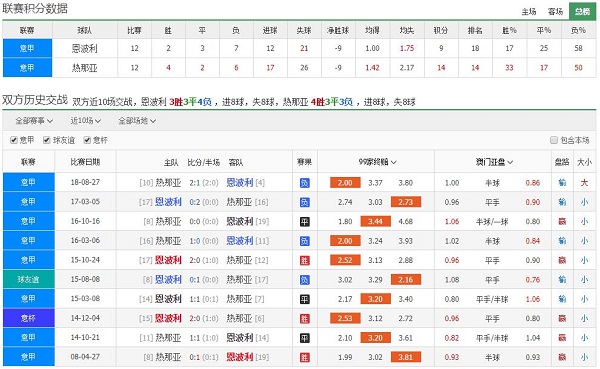
Task: Click the 大 over/under mark on 18-08-27 row
Action: pos(584,183)
